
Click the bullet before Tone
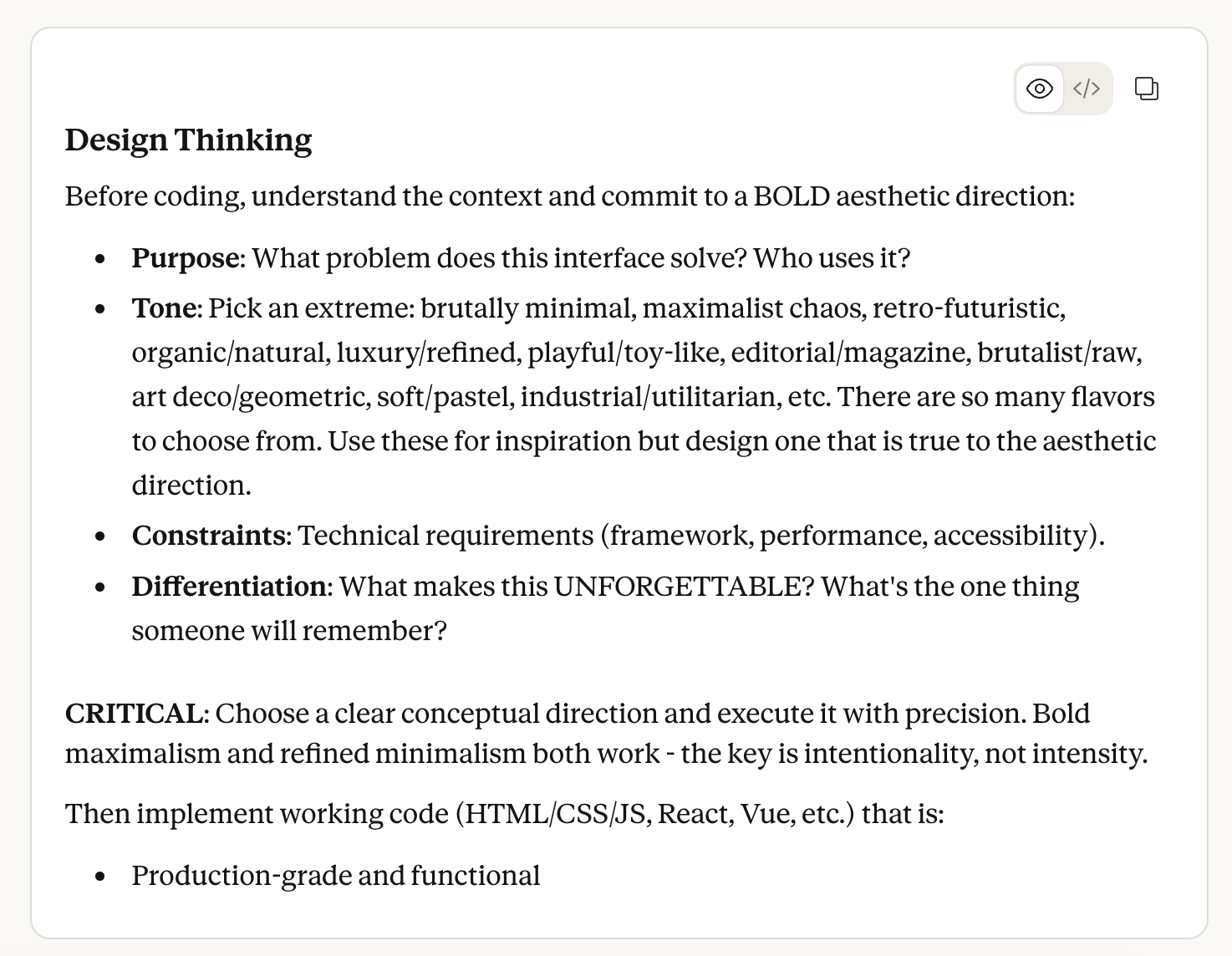[100, 309]
